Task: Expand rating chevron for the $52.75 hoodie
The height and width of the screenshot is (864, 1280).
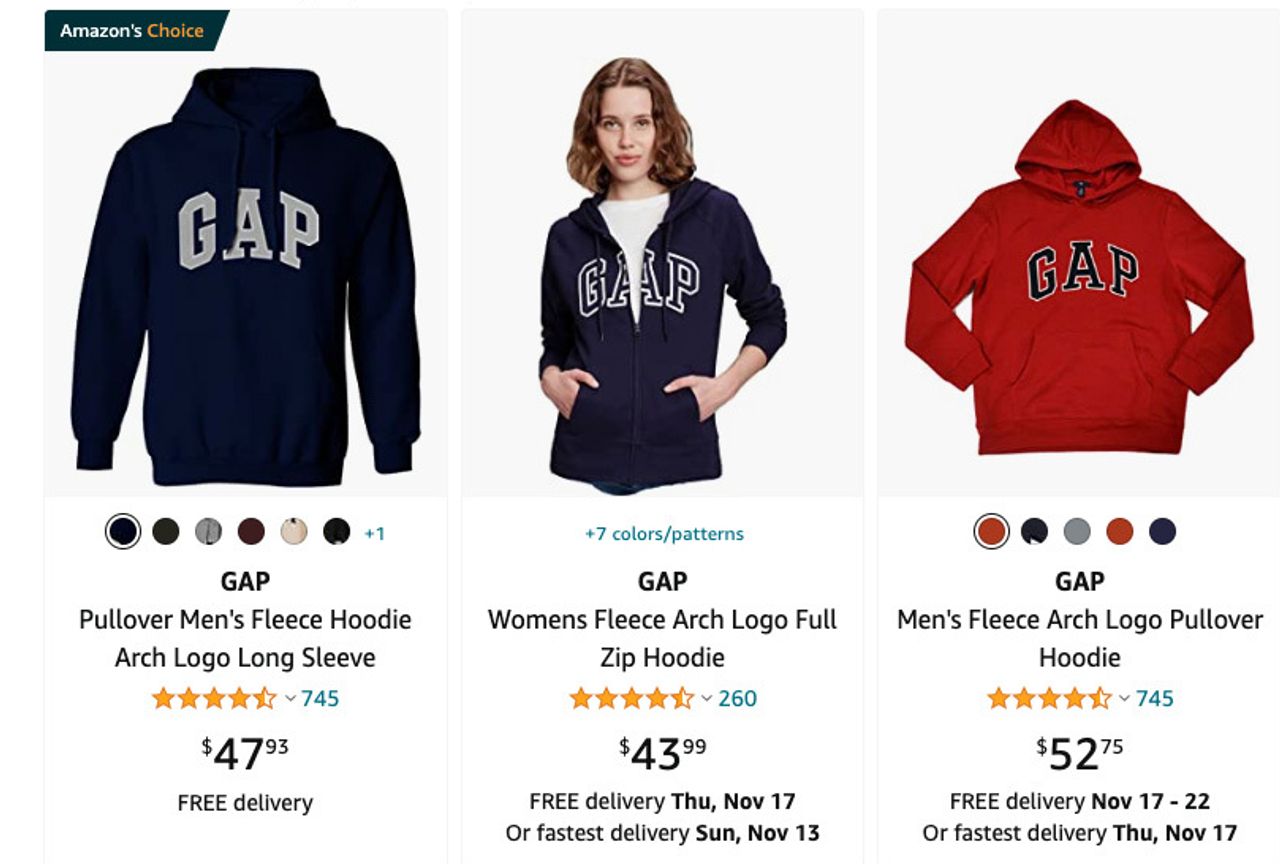Action: click(x=1124, y=698)
